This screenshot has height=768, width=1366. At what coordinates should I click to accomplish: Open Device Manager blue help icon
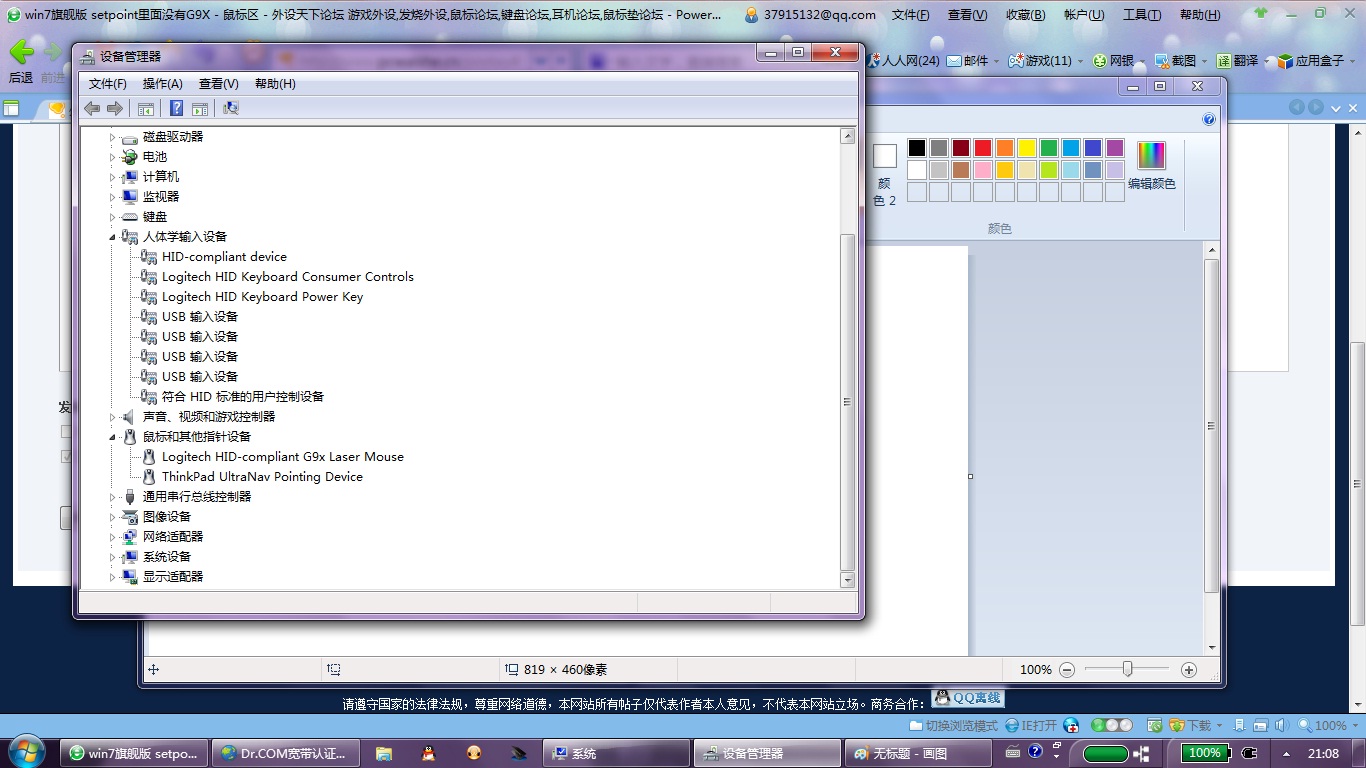(x=176, y=108)
